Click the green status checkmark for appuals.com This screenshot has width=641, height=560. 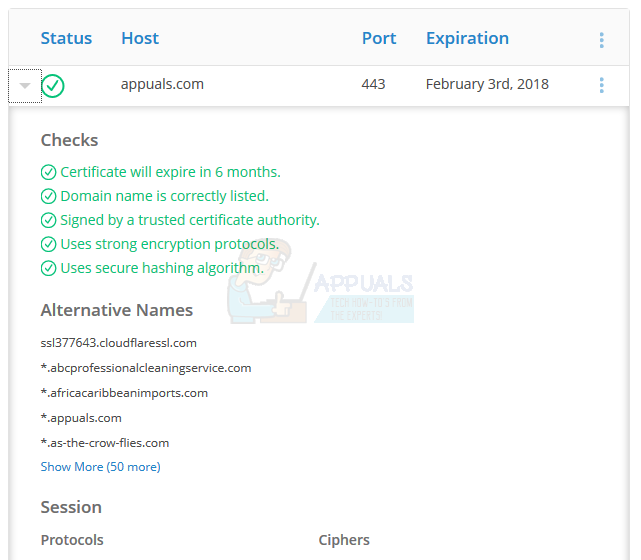pos(53,86)
